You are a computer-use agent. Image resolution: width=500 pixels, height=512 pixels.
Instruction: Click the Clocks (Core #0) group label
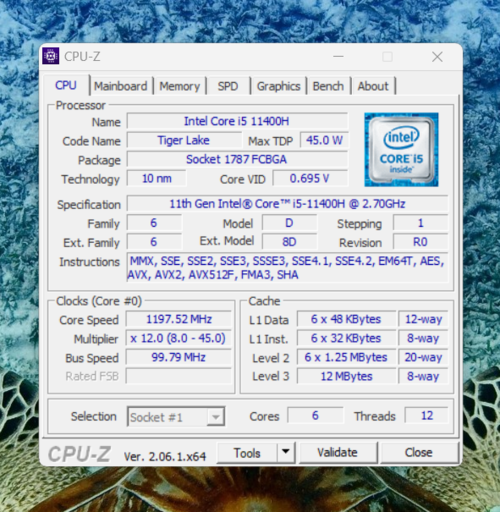click(99, 301)
